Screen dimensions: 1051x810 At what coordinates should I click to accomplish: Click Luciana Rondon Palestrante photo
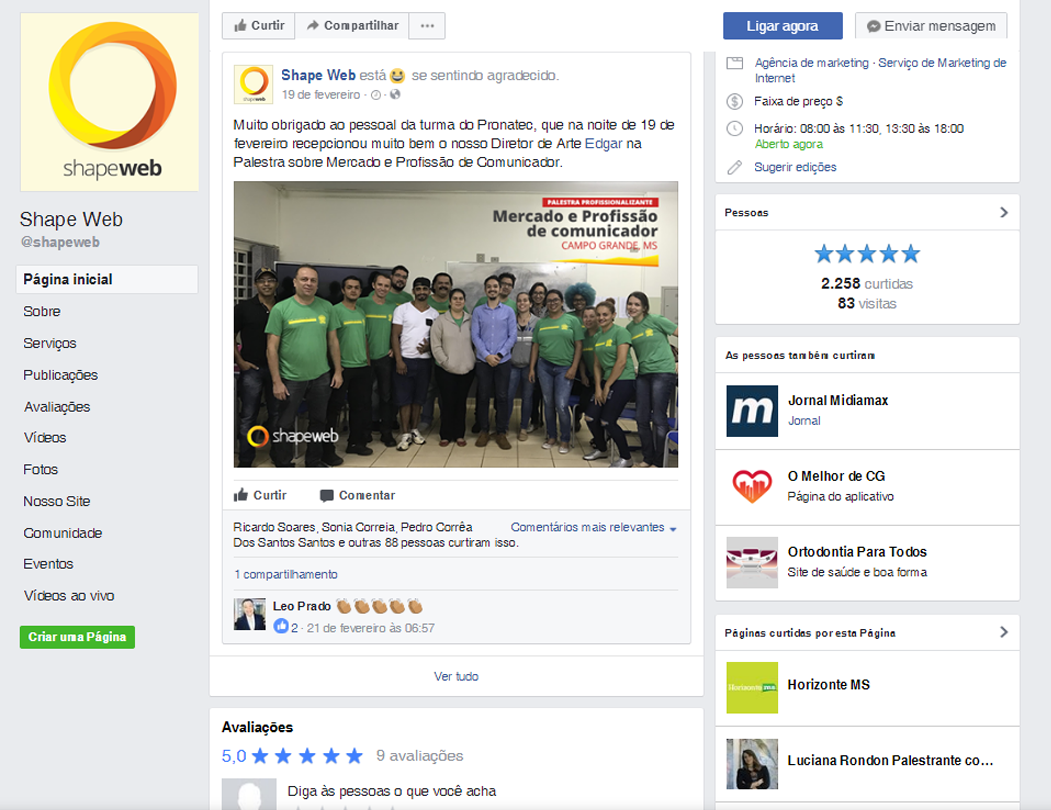(752, 764)
